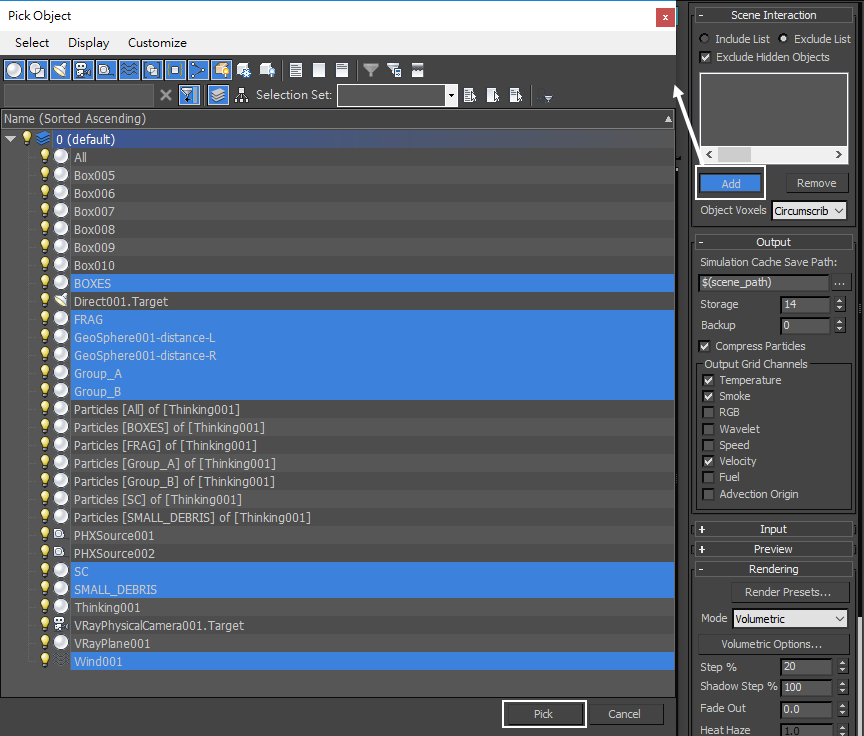Collapse the 0 (default) layer tree
864x736 pixels.
tap(10, 139)
